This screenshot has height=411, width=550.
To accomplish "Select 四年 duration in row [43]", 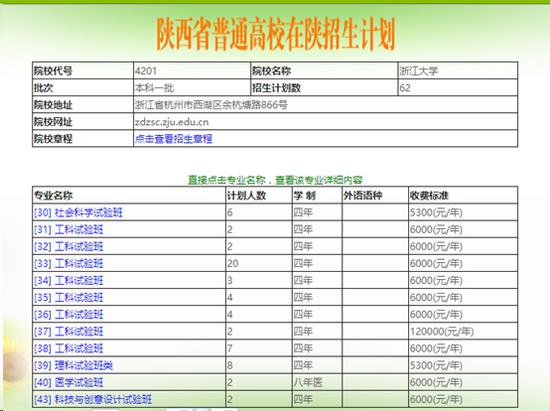I will tap(303, 399).
